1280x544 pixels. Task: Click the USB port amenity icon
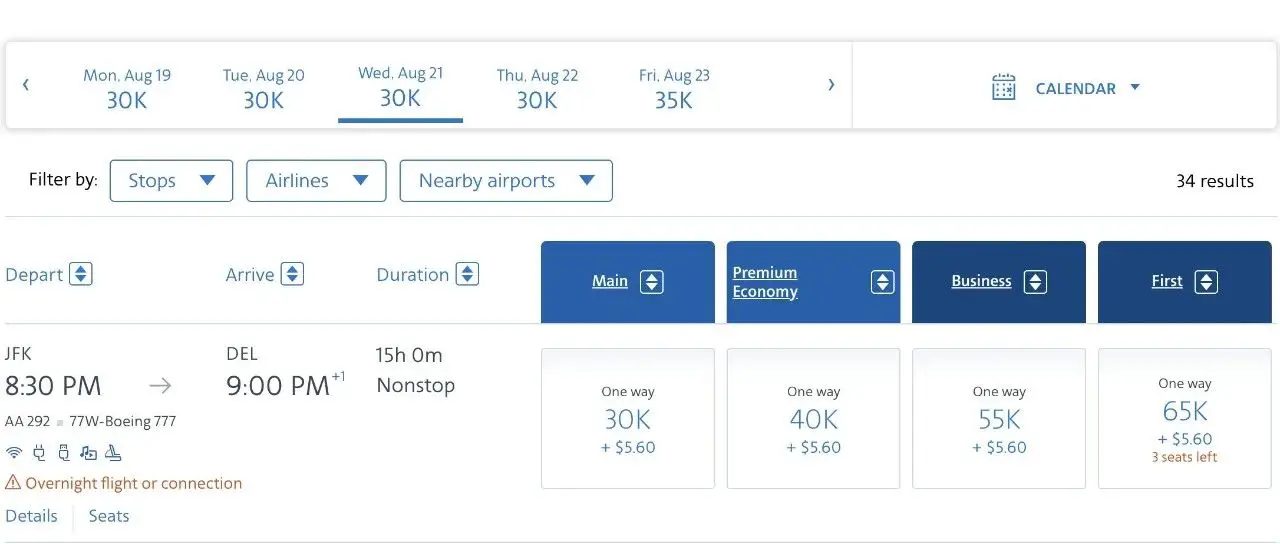click(64, 453)
